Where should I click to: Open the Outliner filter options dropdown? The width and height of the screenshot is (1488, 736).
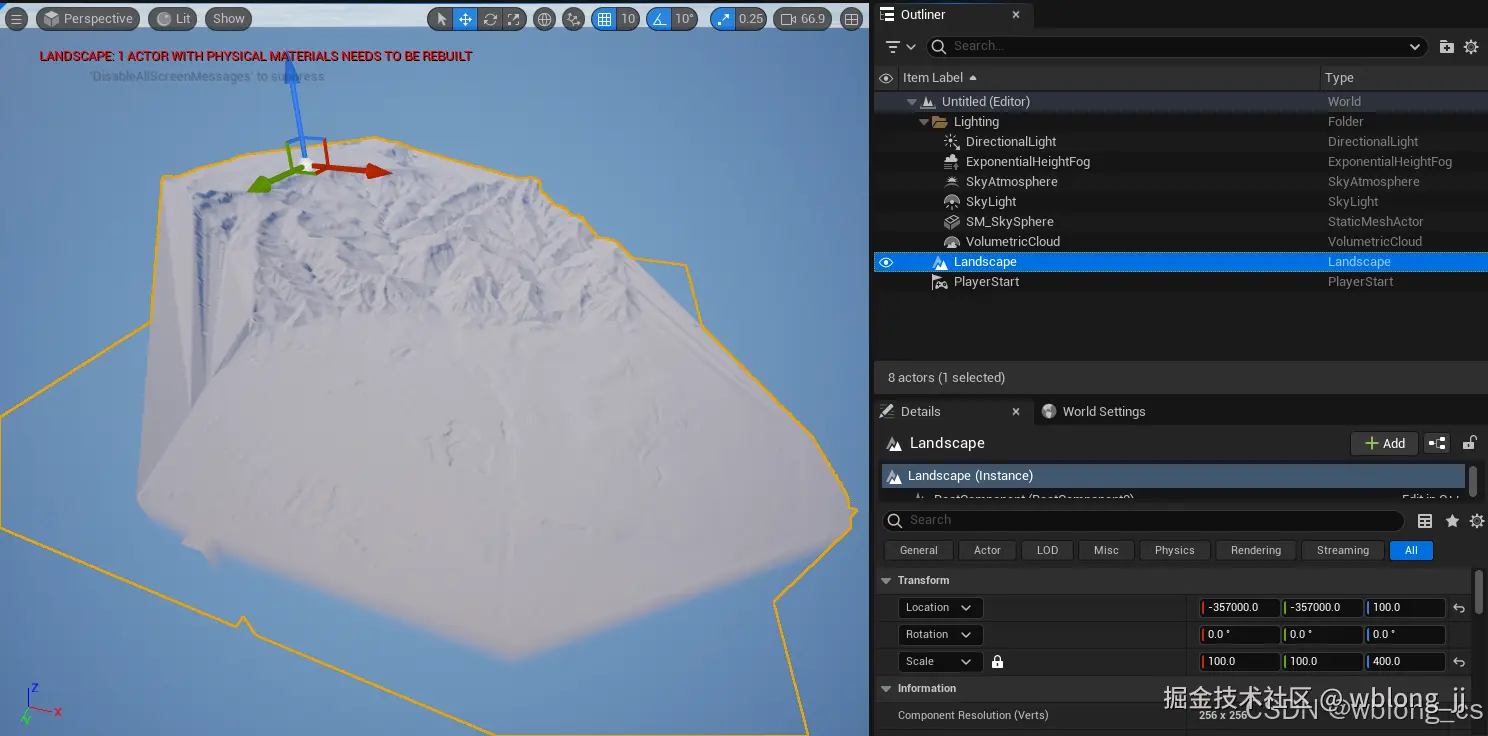[x=900, y=47]
